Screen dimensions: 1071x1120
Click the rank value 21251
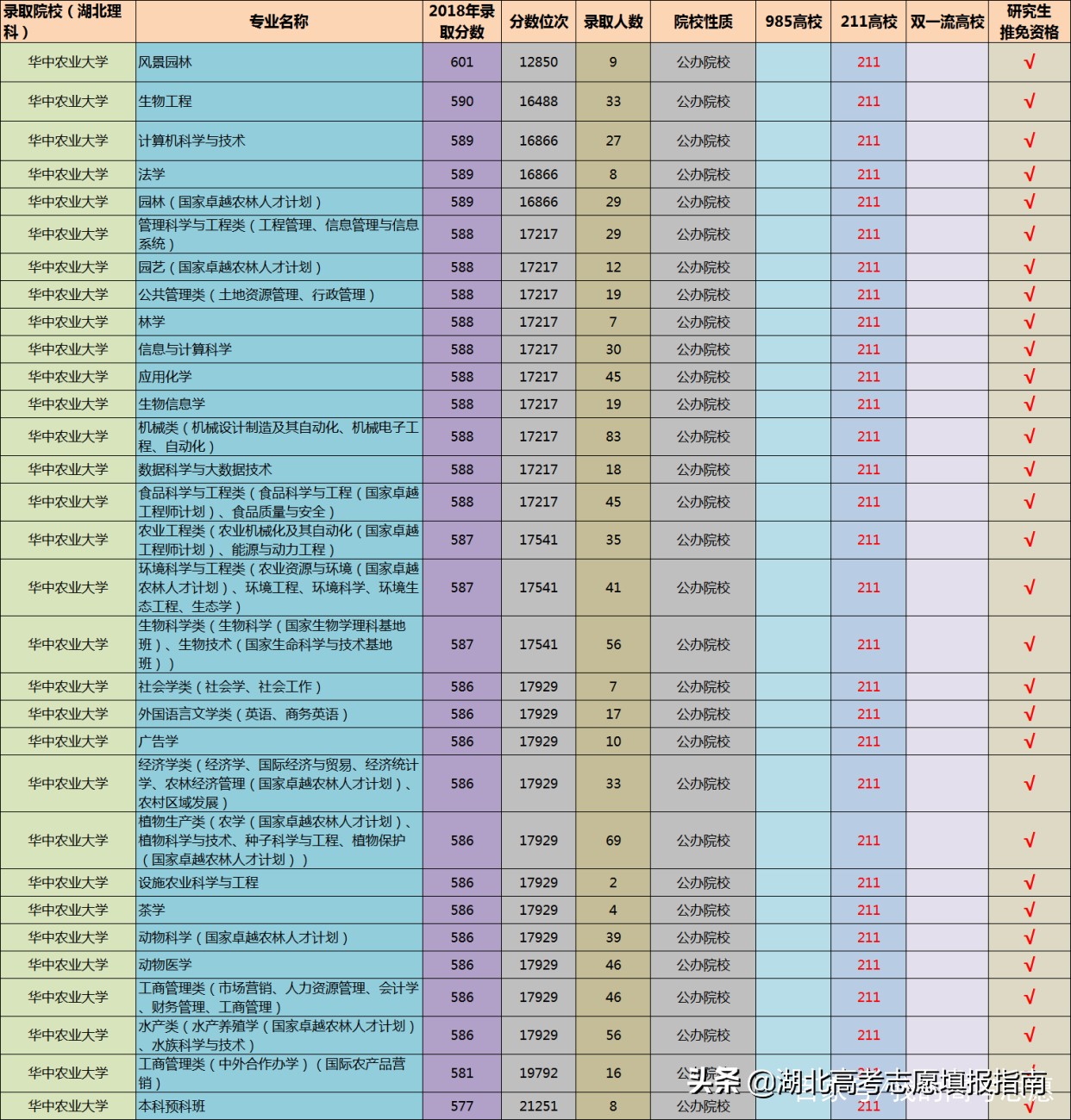pyautogui.click(x=538, y=1106)
